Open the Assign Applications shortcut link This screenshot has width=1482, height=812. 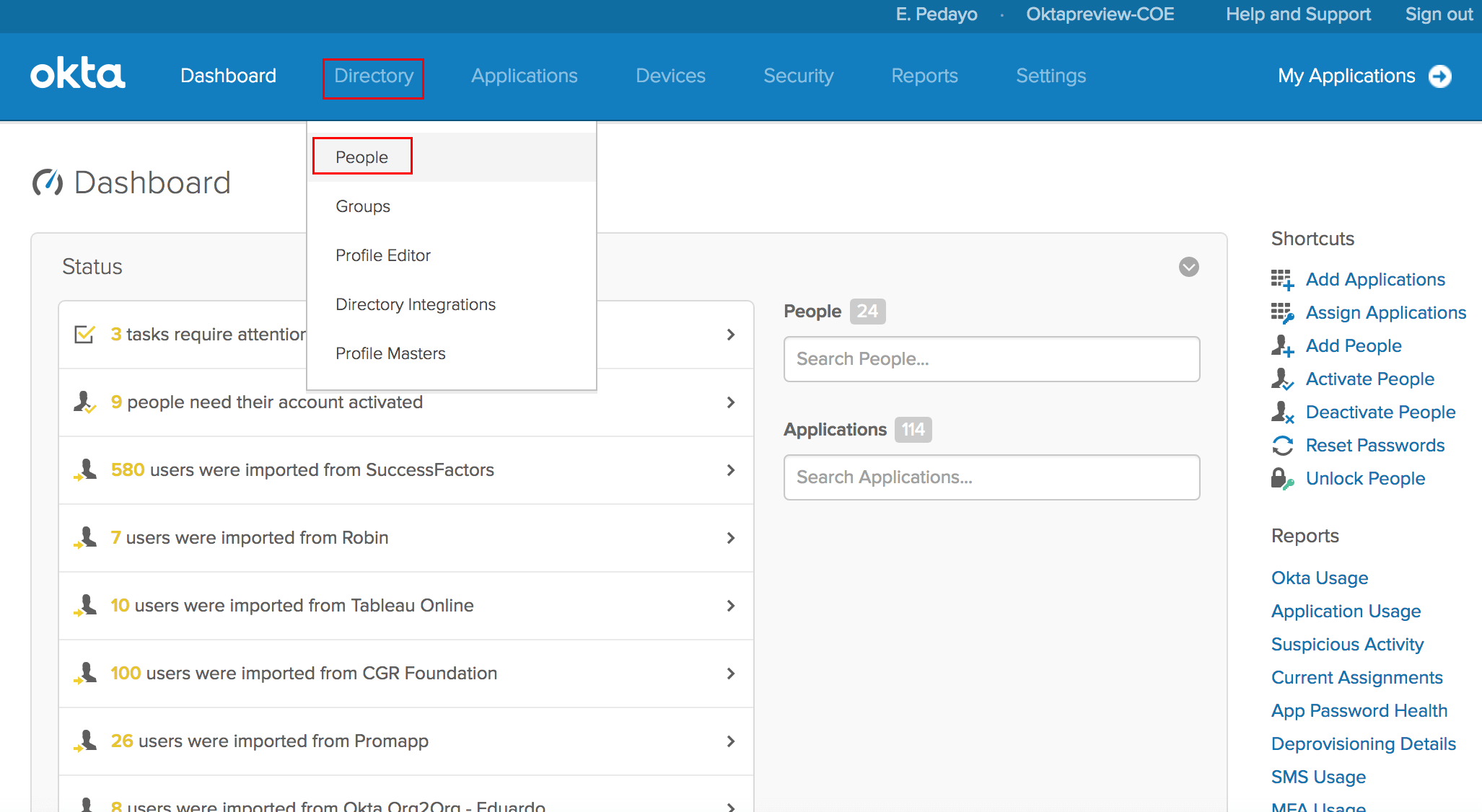coord(1386,313)
